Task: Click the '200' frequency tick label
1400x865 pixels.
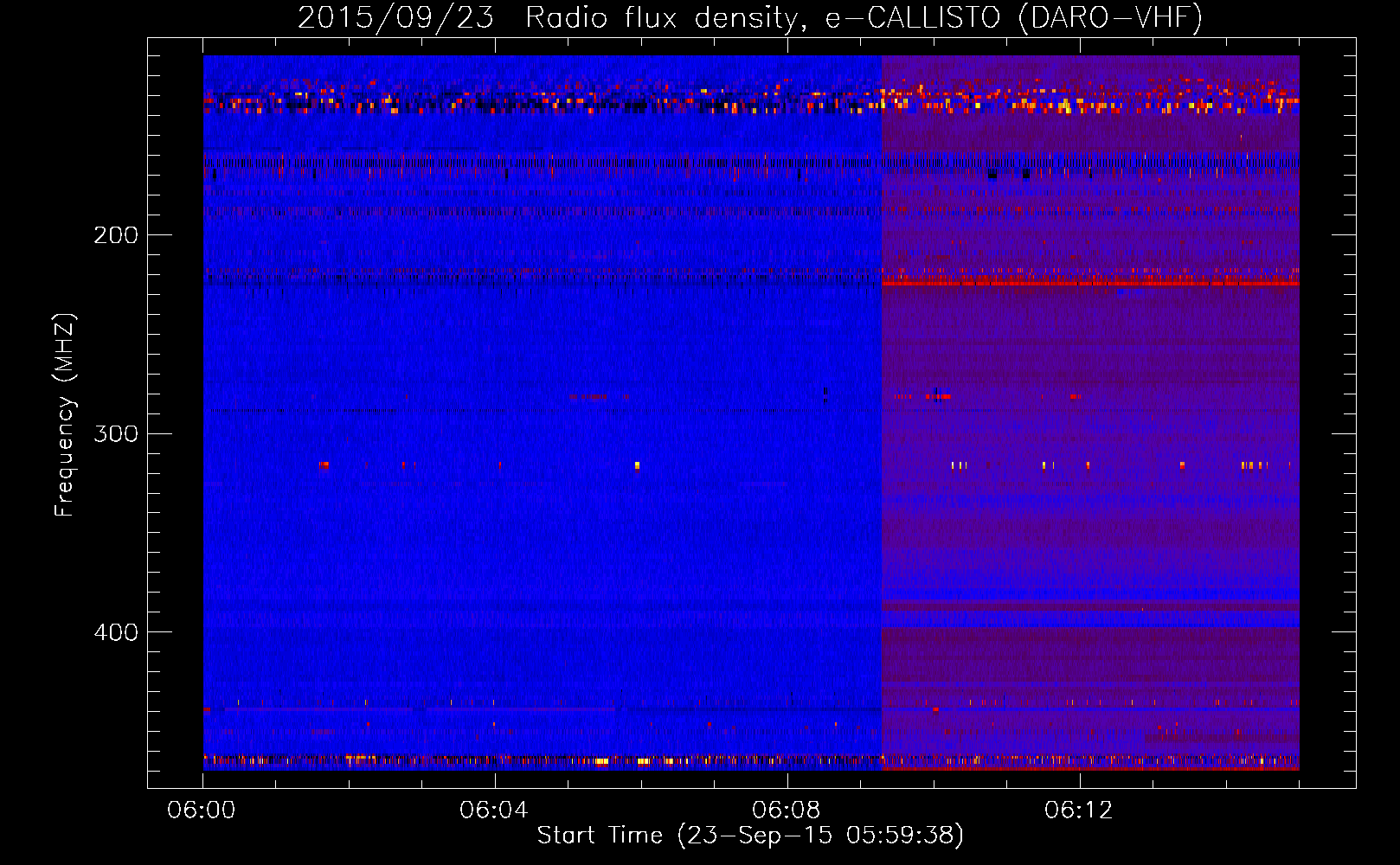Action: click(x=116, y=235)
